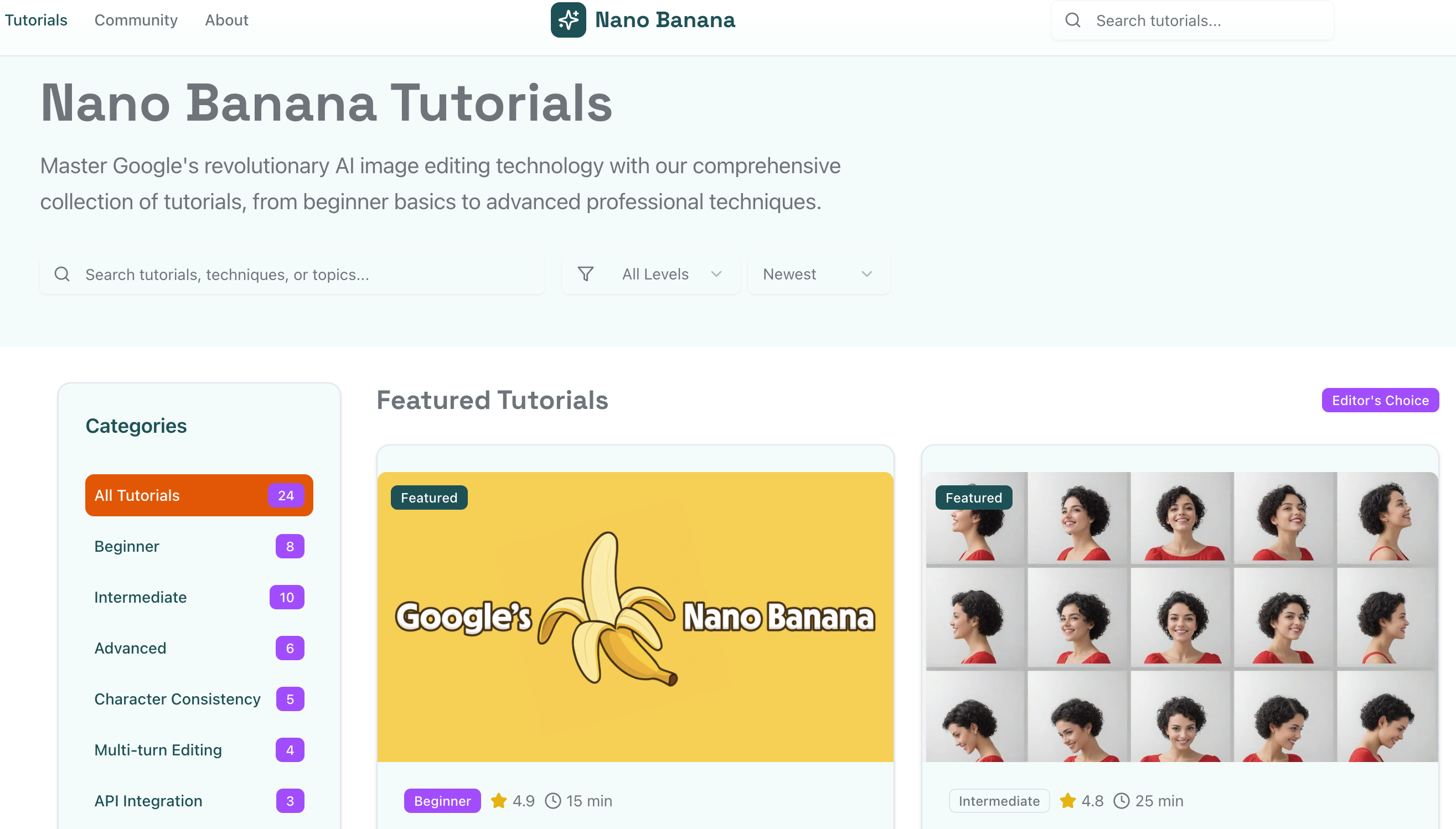Select the Character Consistency category
The image size is (1456, 829).
coord(199,698)
